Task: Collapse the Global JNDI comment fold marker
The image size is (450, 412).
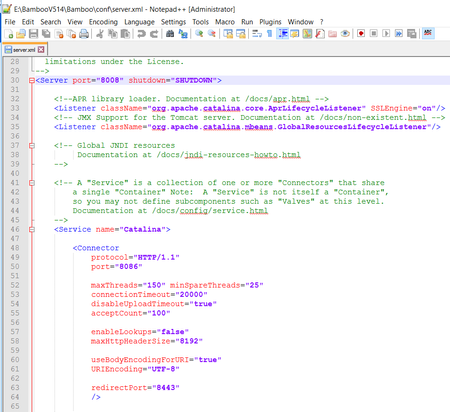Action: click(x=32, y=146)
